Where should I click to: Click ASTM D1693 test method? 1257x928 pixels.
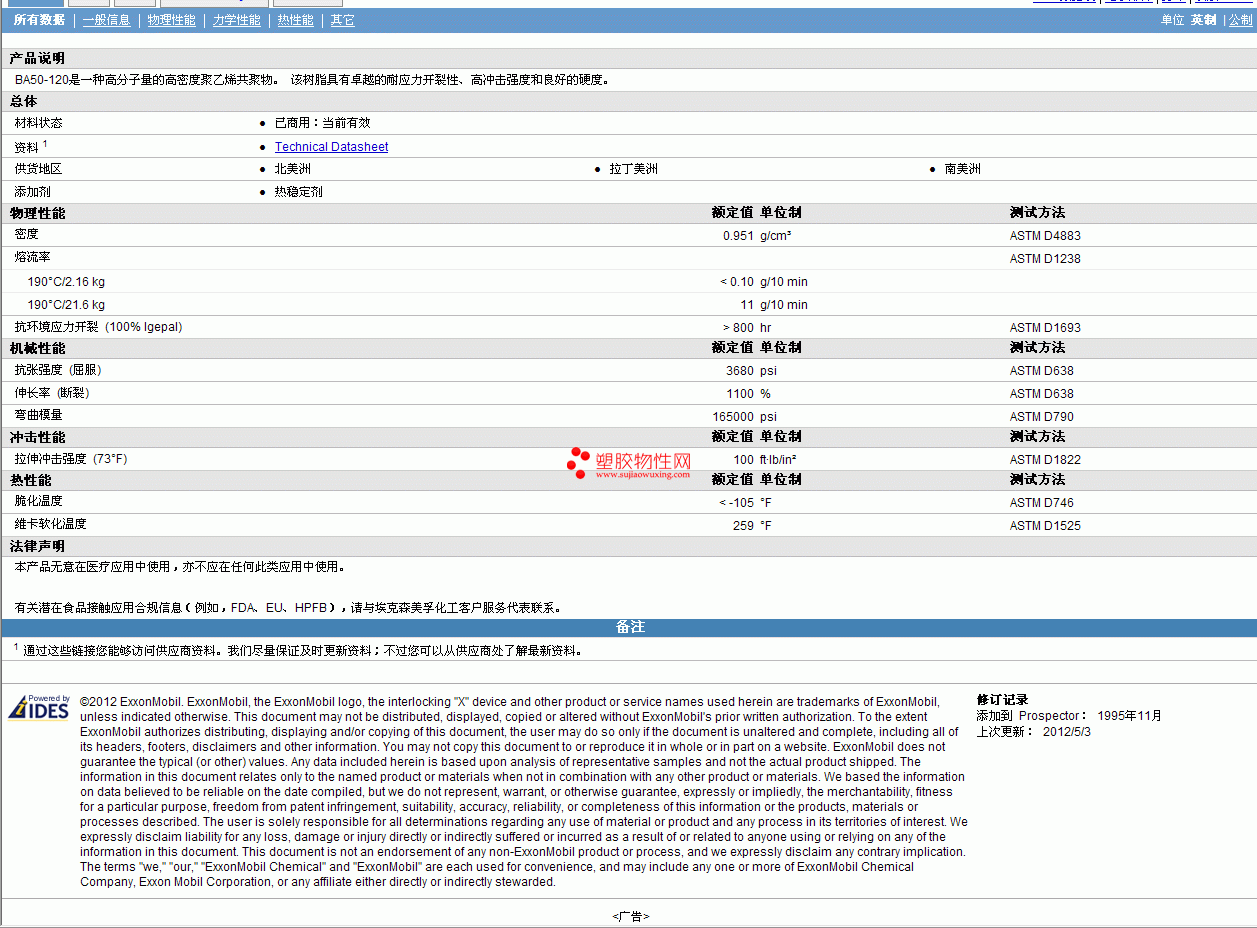(1045, 328)
